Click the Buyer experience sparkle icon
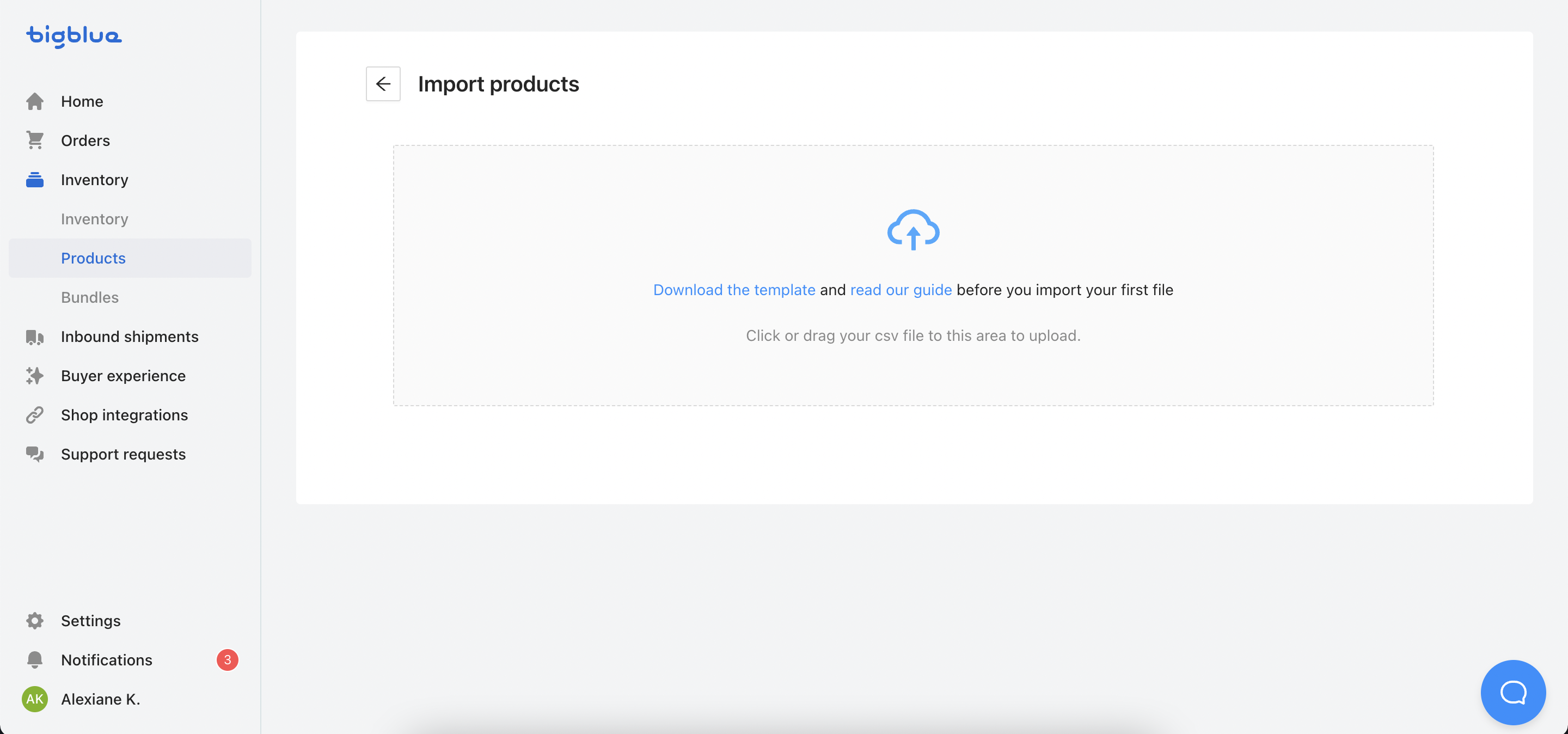The height and width of the screenshot is (734, 1568). pyautogui.click(x=35, y=376)
